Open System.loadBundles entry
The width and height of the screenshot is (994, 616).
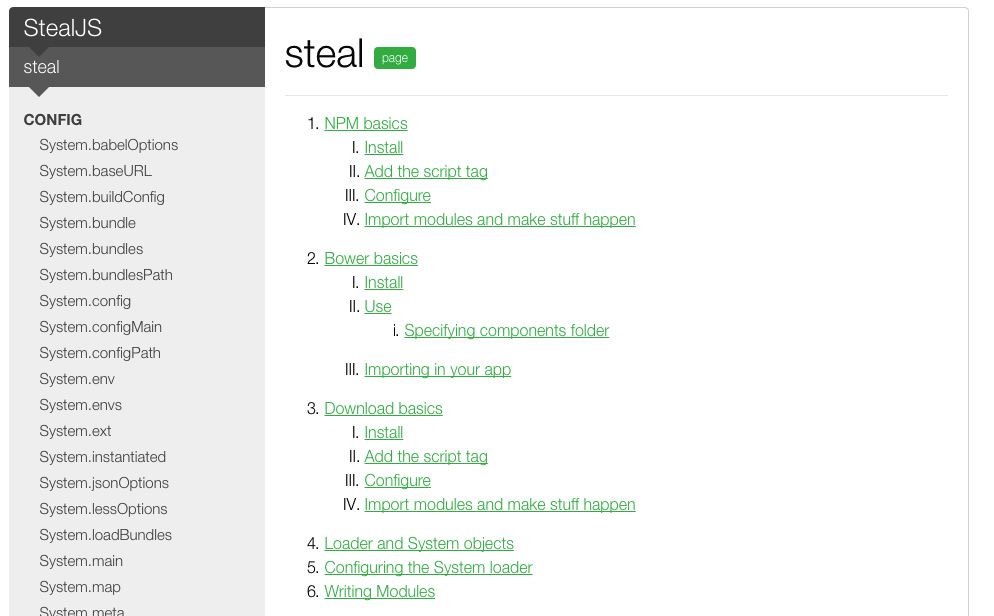pyautogui.click(x=105, y=535)
